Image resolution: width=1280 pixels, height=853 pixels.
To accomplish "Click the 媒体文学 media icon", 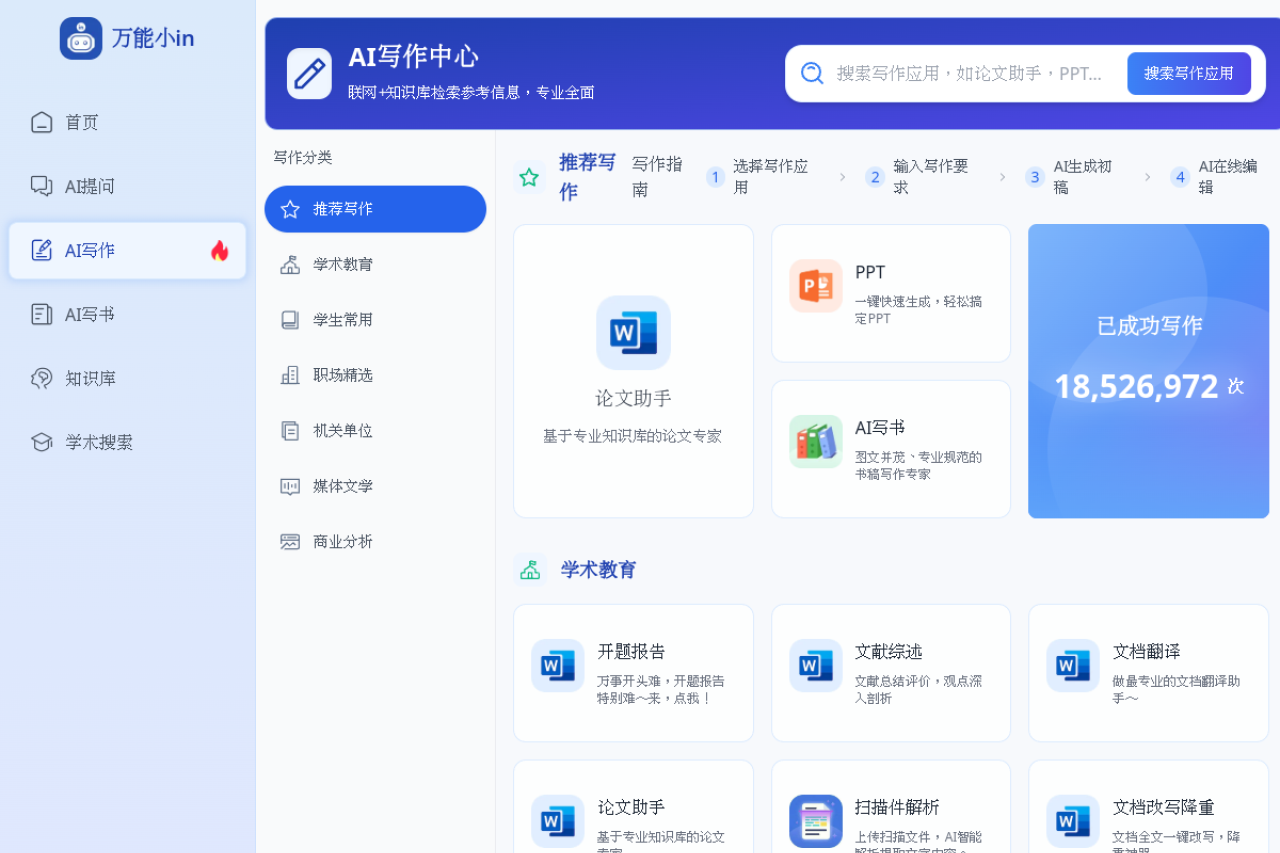I will tap(290, 486).
